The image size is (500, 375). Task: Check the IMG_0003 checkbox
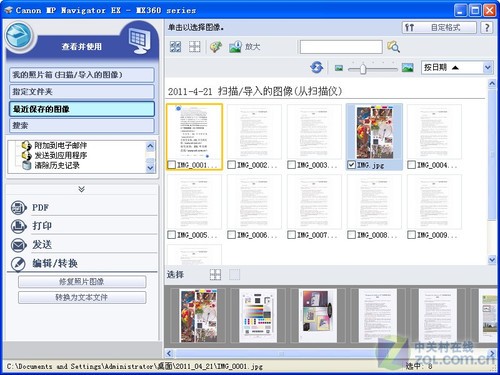click(x=291, y=165)
